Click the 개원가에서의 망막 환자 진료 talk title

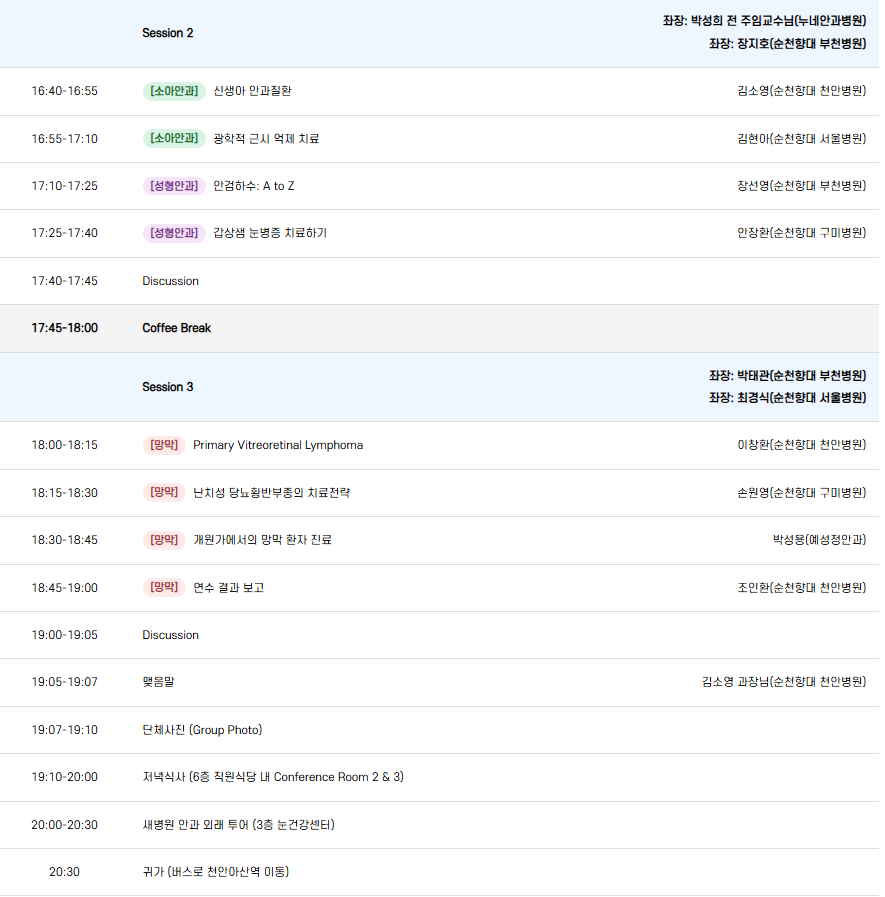262,540
